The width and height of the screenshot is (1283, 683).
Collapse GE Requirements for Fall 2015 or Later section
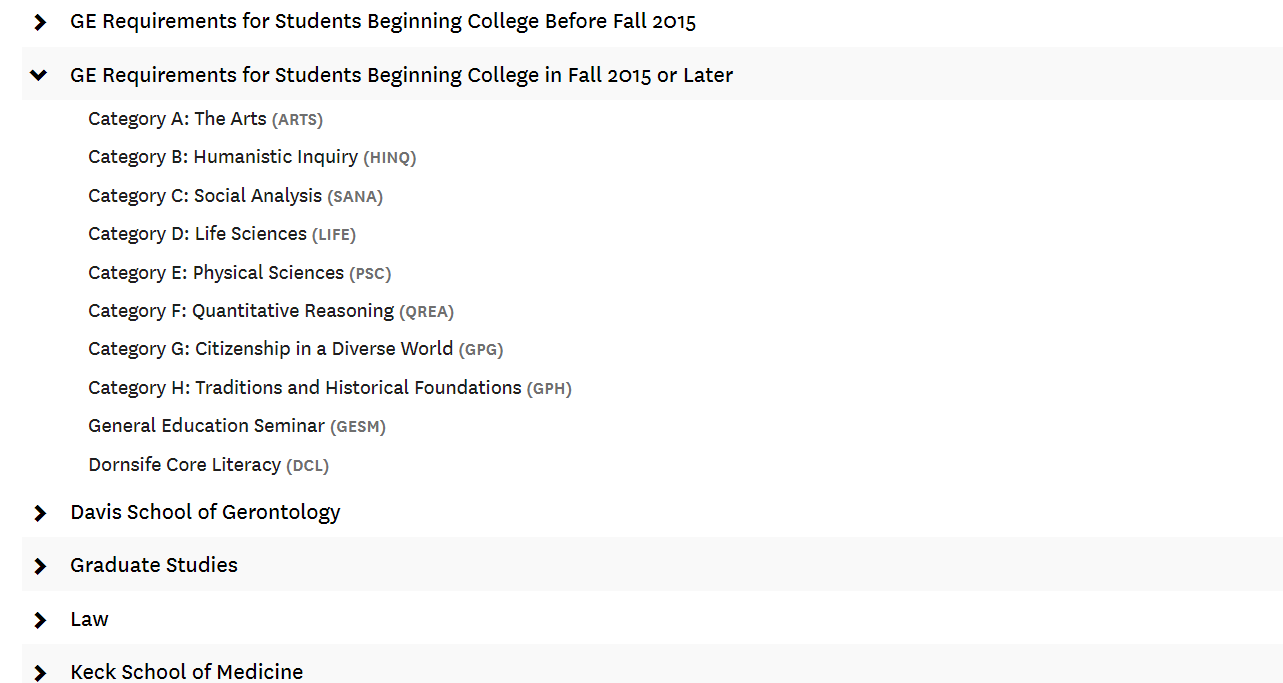click(400, 75)
